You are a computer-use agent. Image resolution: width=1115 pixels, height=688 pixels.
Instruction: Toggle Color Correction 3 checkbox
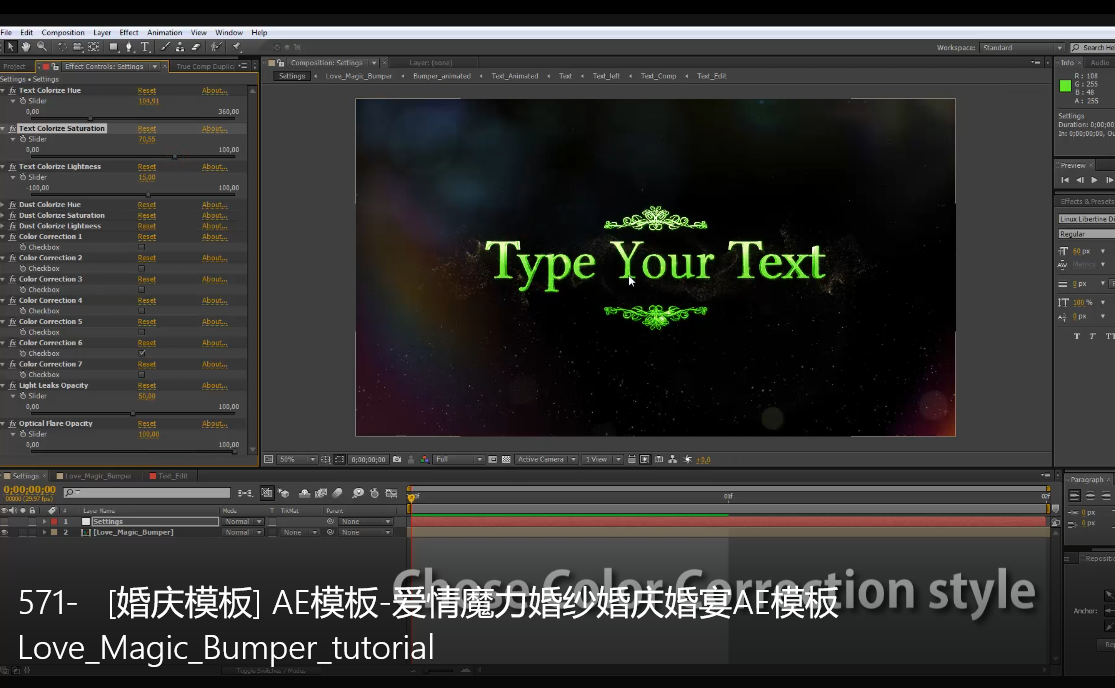click(142, 289)
